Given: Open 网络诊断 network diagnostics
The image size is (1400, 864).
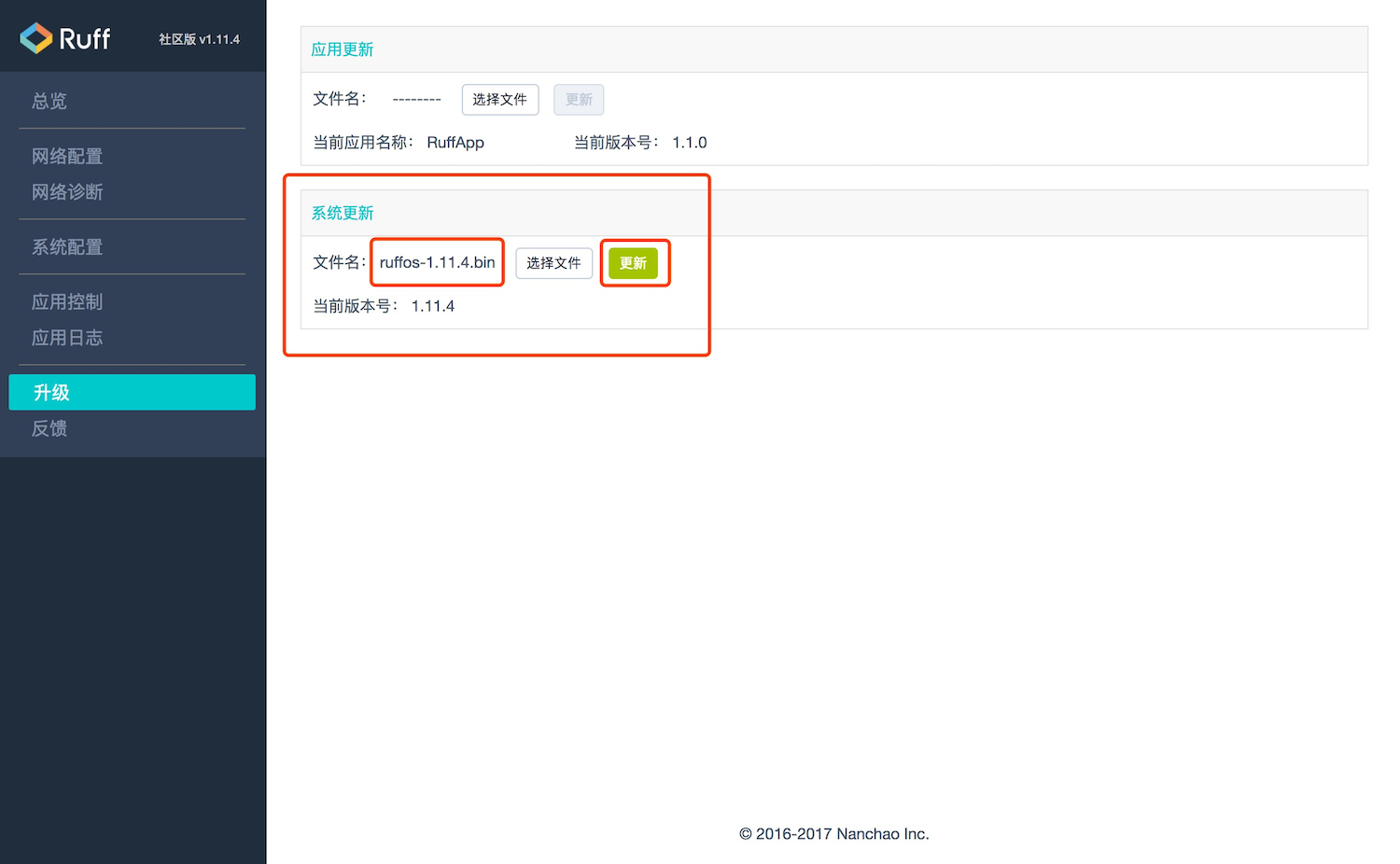Looking at the screenshot, I should (x=67, y=192).
